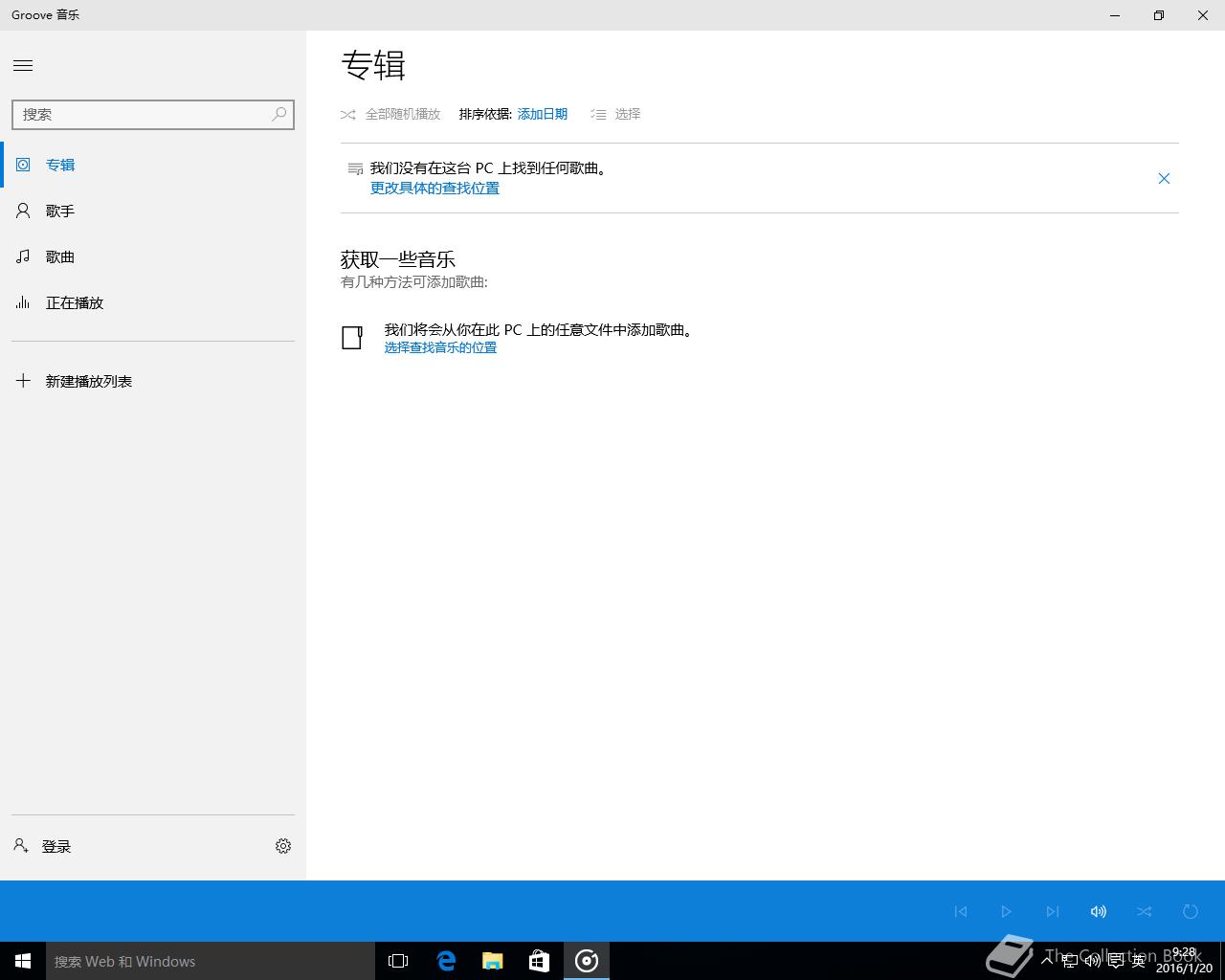The width and height of the screenshot is (1225, 980).
Task: Open 选择查找音乐的位置 link
Action: click(x=440, y=347)
